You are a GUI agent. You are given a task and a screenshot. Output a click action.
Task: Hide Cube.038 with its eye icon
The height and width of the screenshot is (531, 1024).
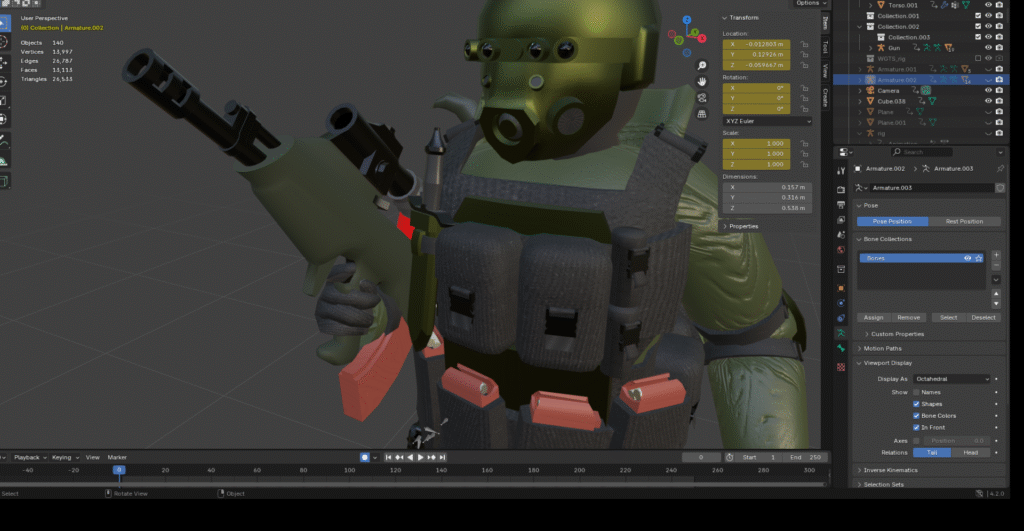coord(988,101)
